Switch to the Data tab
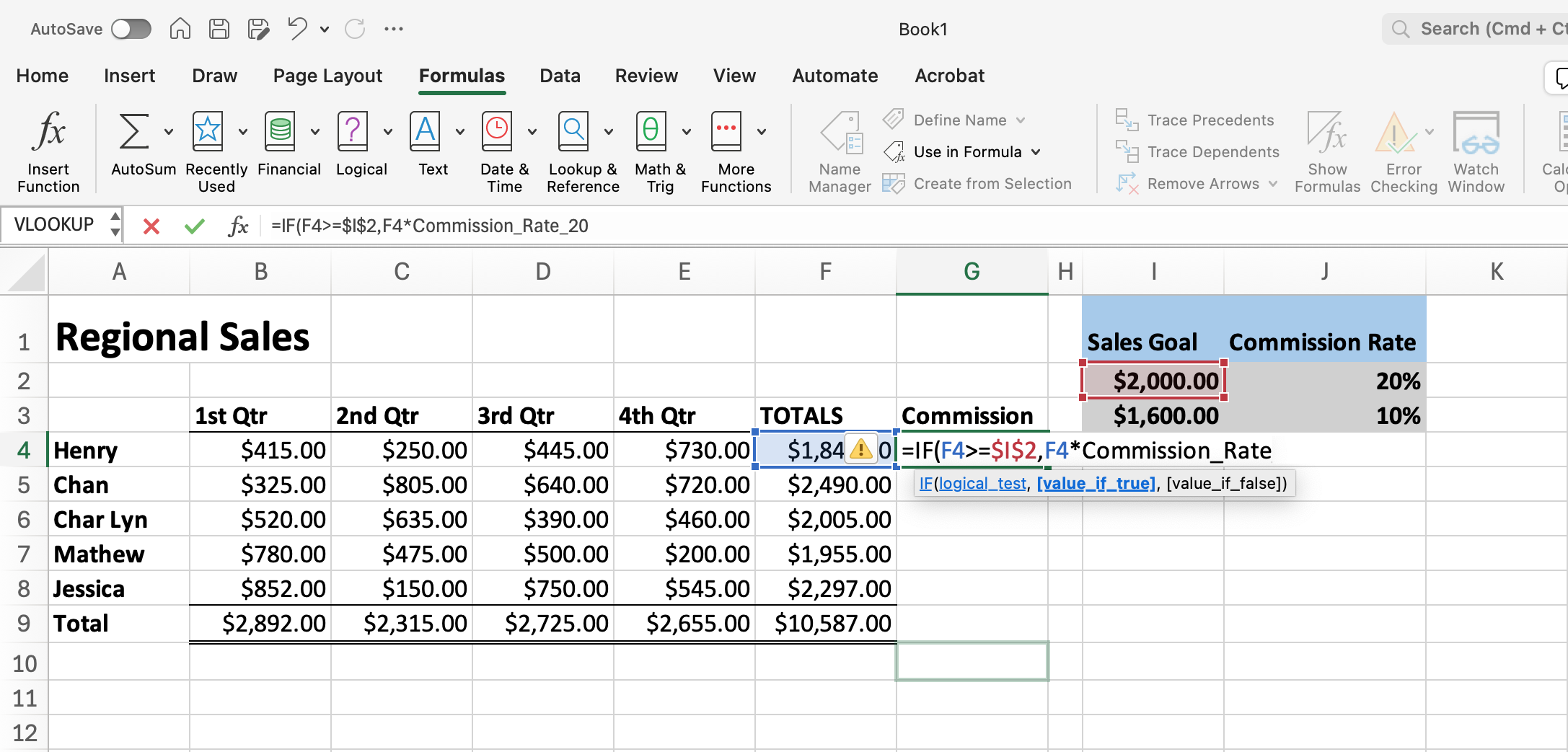Viewport: 1568px width, 752px height. point(560,76)
